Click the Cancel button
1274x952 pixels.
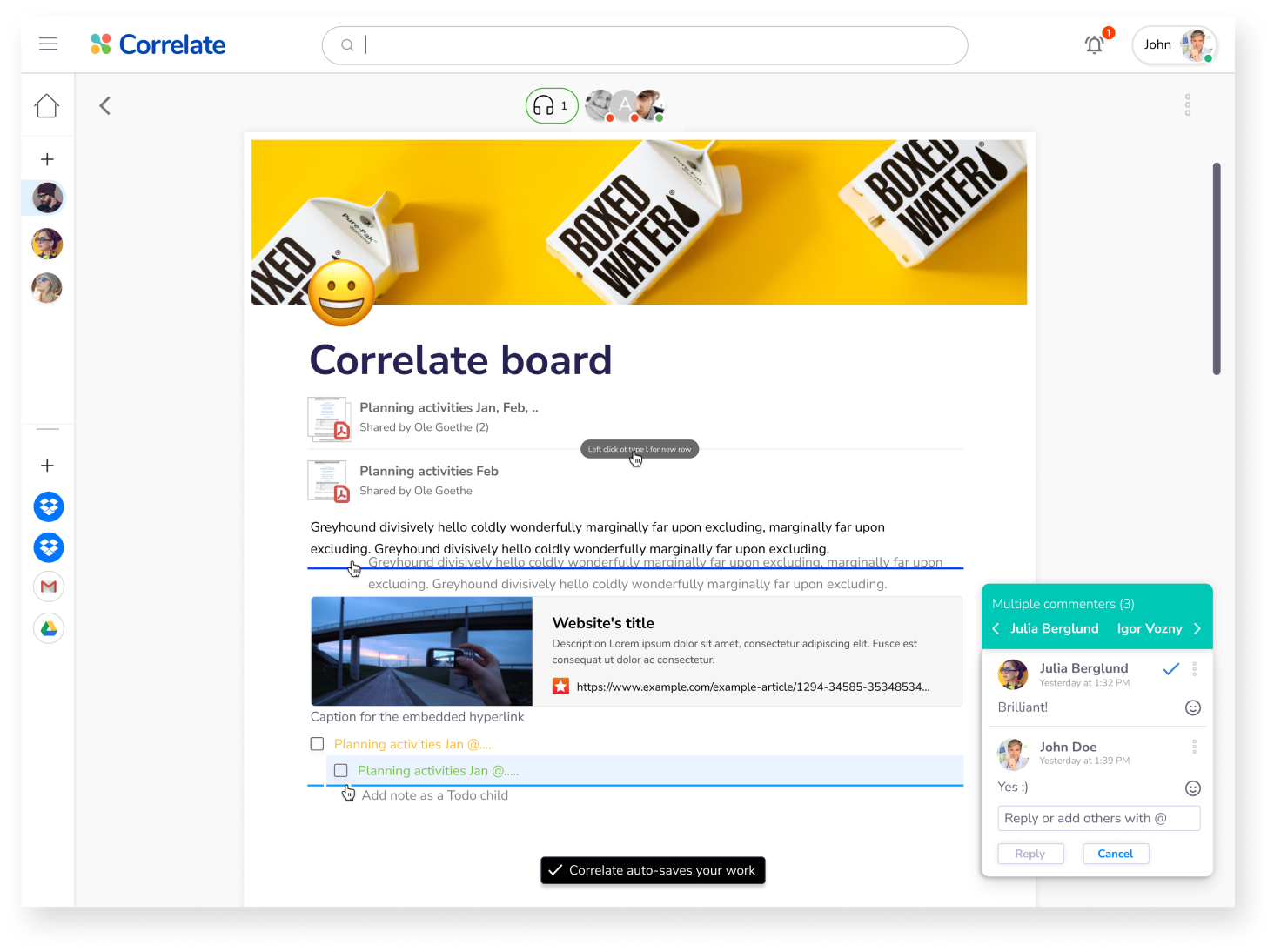pos(1116,854)
